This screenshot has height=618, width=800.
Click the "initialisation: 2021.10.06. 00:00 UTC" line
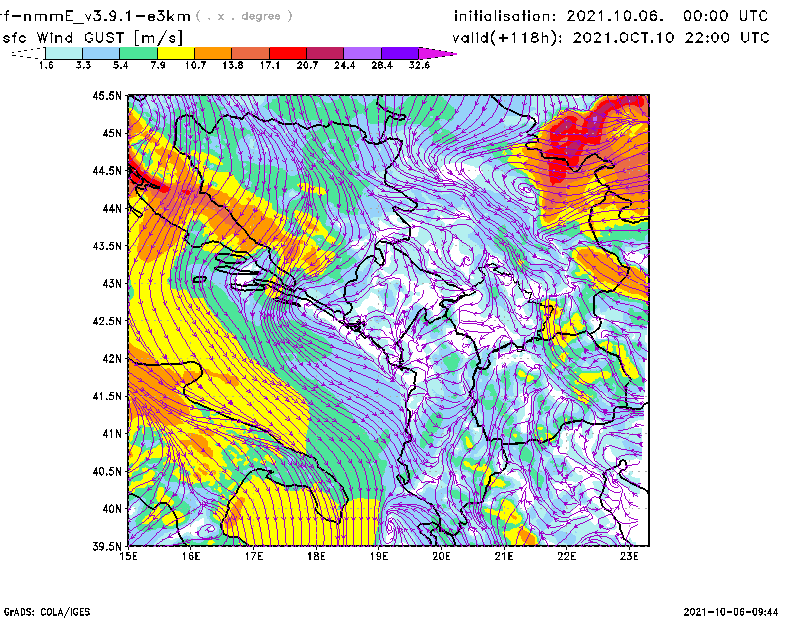(611, 16)
